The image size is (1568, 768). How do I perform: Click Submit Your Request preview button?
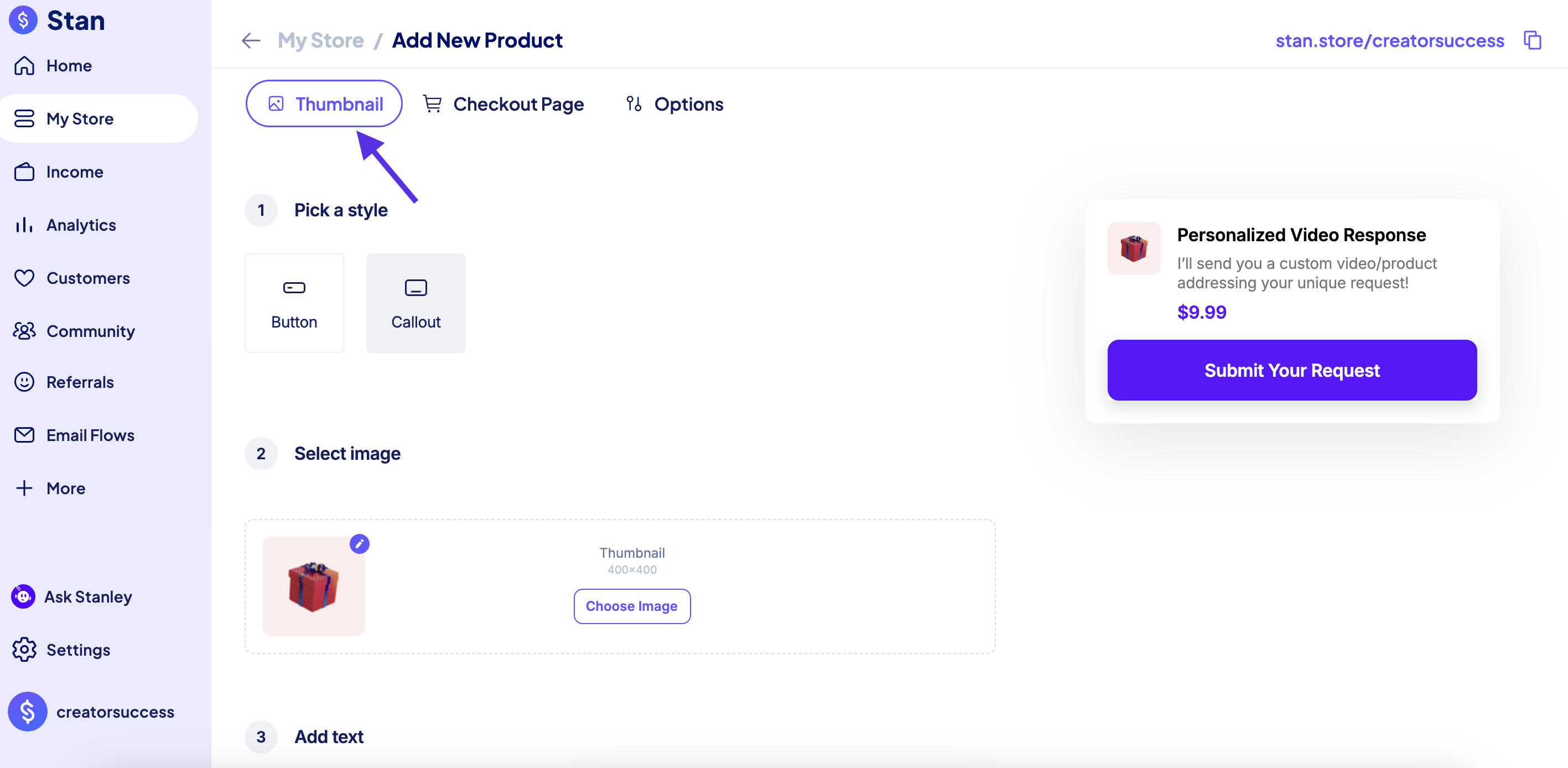(x=1292, y=370)
